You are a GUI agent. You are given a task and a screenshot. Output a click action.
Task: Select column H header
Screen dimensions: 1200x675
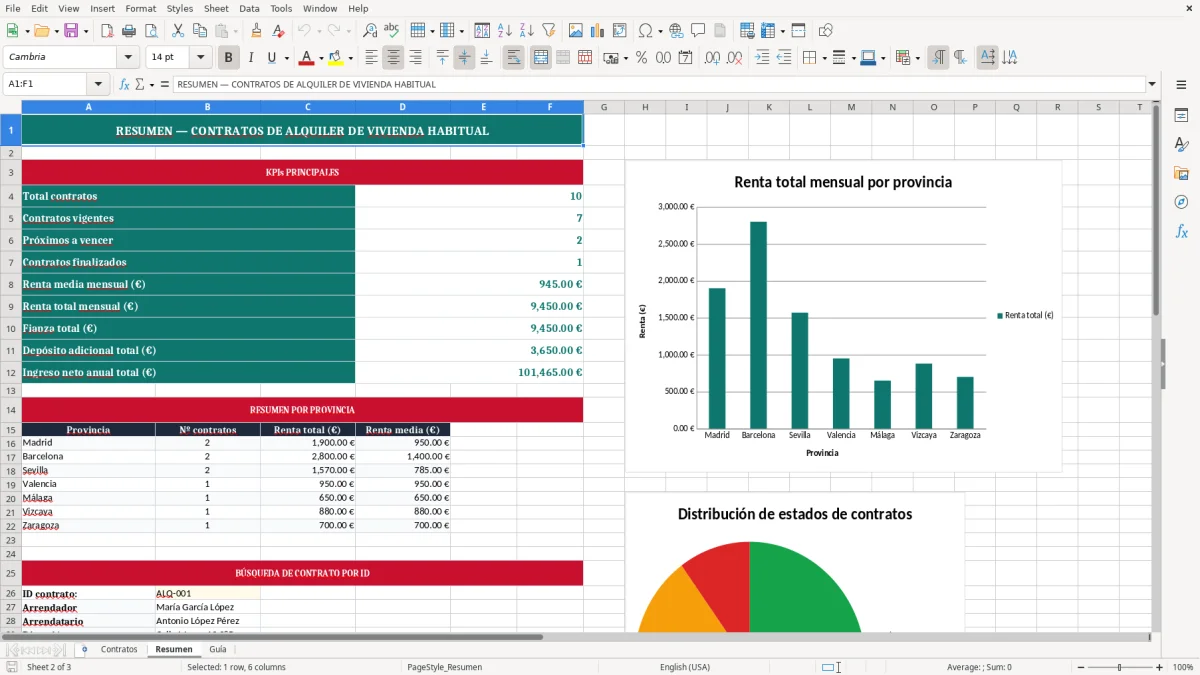click(645, 107)
